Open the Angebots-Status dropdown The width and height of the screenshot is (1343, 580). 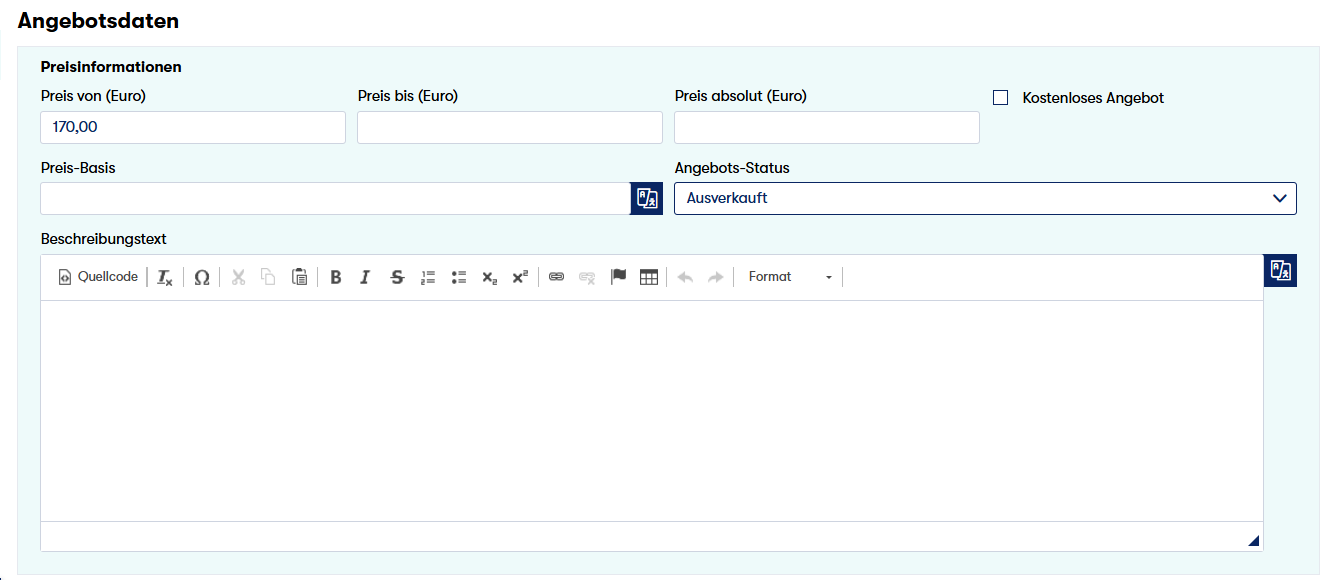tap(985, 198)
